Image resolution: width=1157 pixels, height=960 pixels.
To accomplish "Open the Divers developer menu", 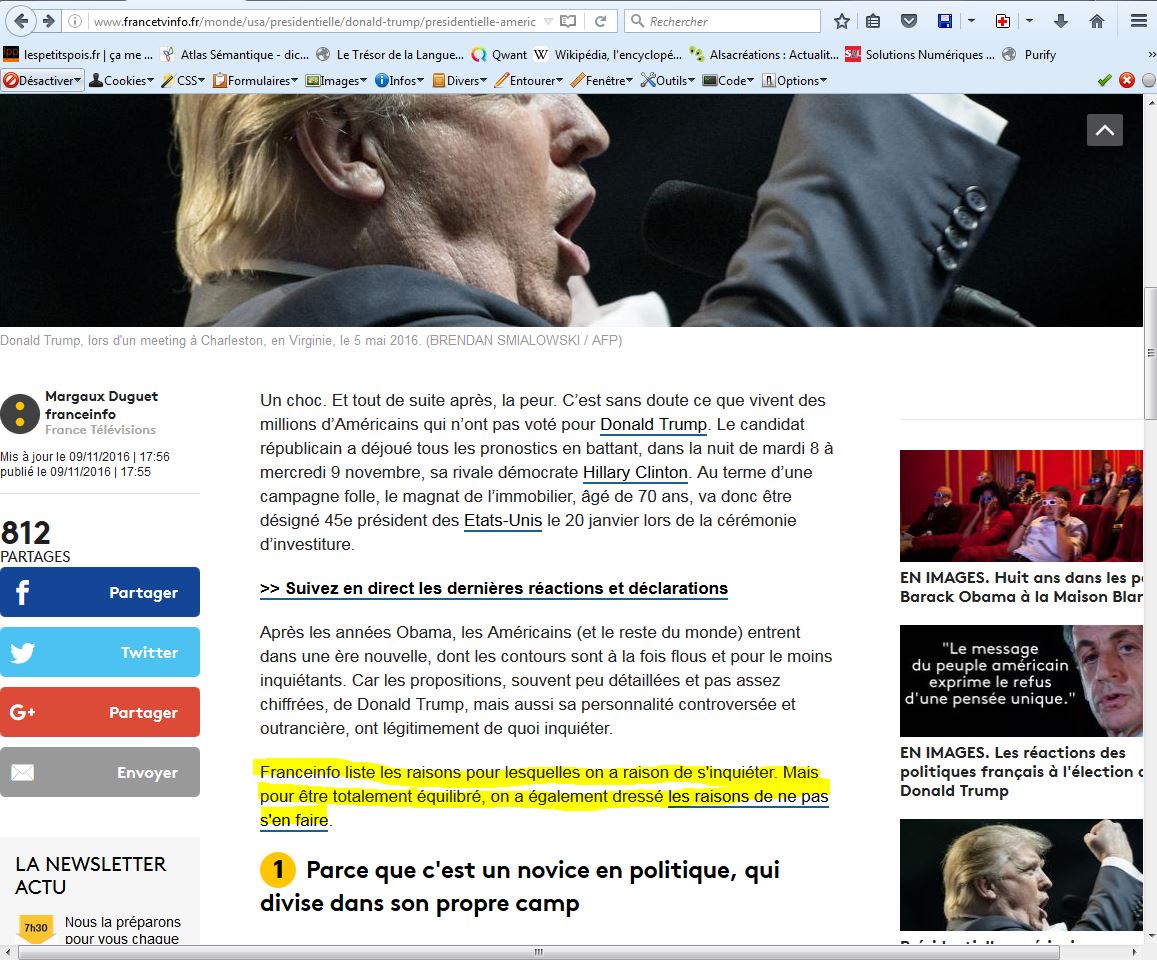I will pos(459,80).
